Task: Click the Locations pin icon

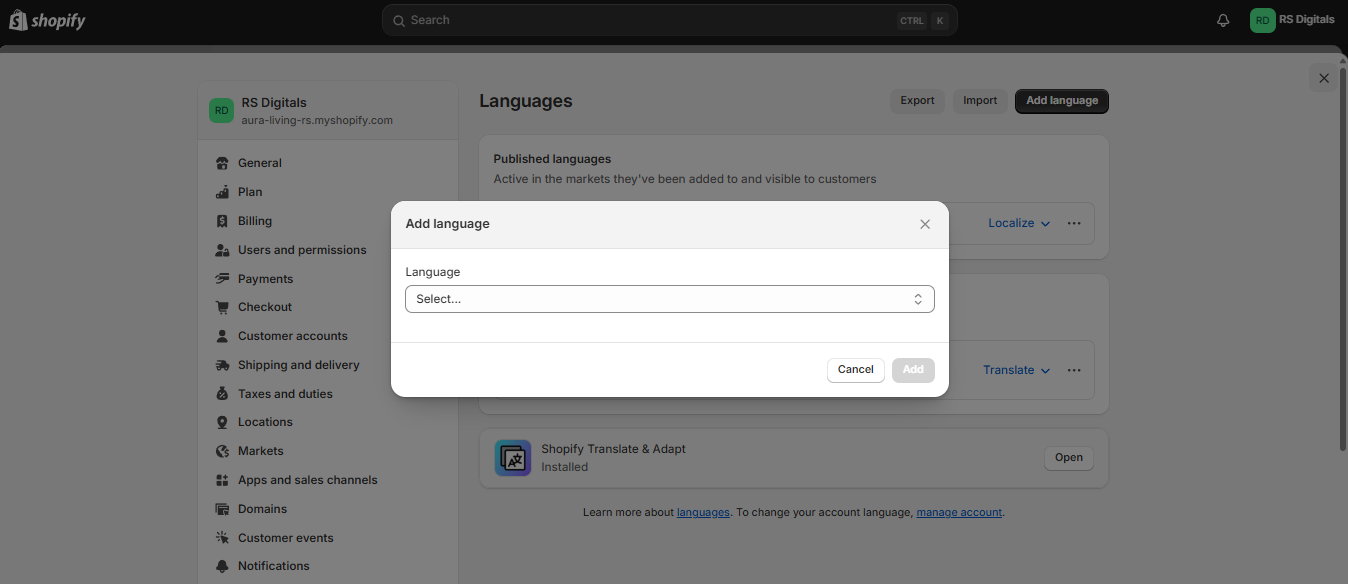Action: tap(222, 422)
